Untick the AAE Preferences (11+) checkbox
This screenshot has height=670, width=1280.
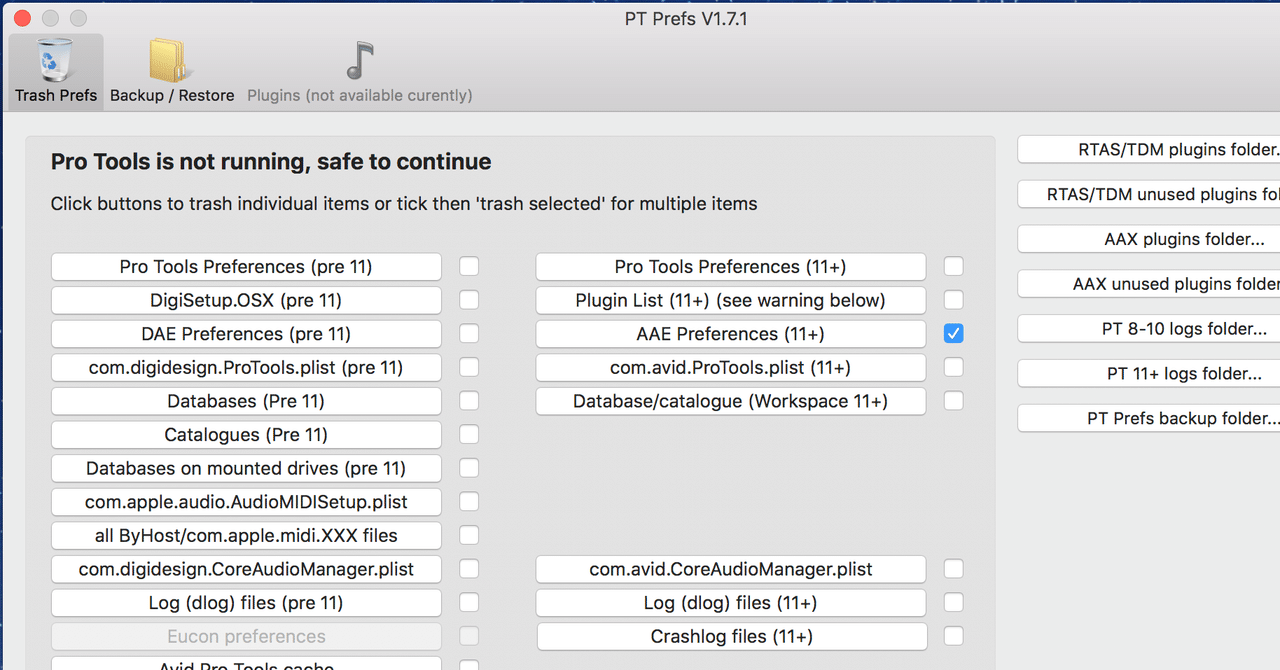pos(954,334)
